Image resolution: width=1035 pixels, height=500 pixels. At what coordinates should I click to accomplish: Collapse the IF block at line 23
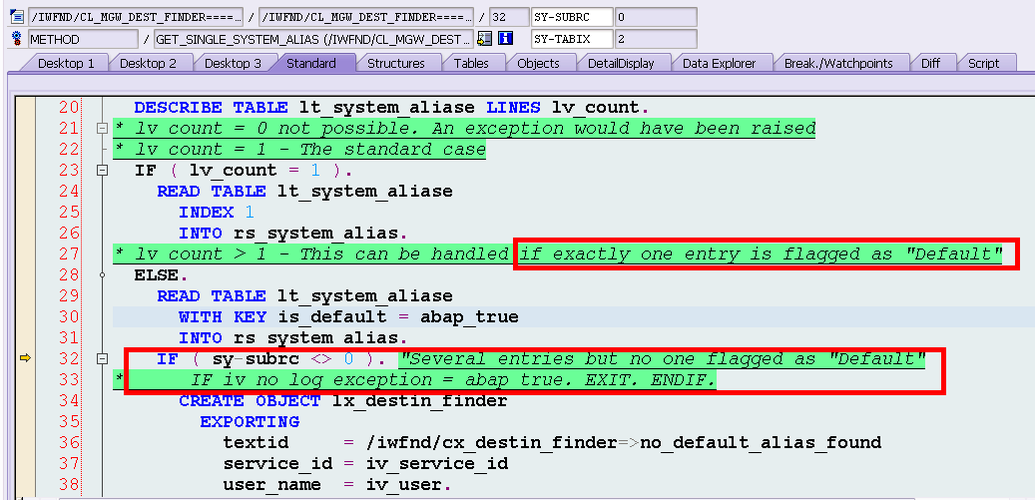(102, 170)
